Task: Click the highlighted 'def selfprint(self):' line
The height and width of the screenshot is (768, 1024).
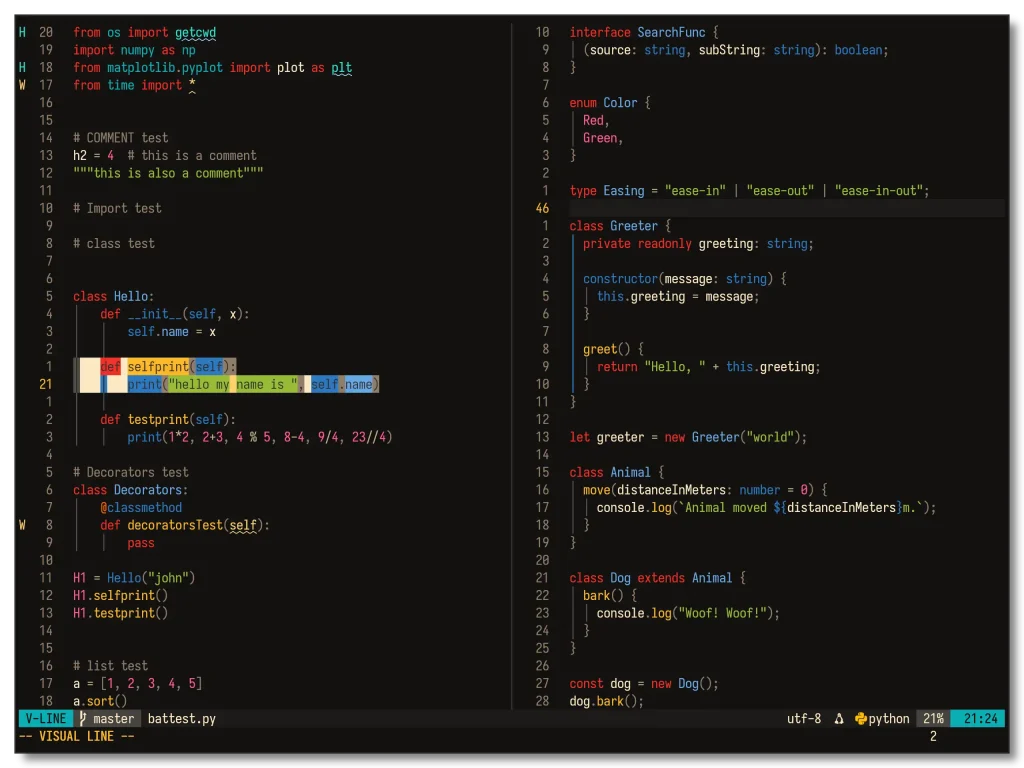Action: tap(168, 366)
